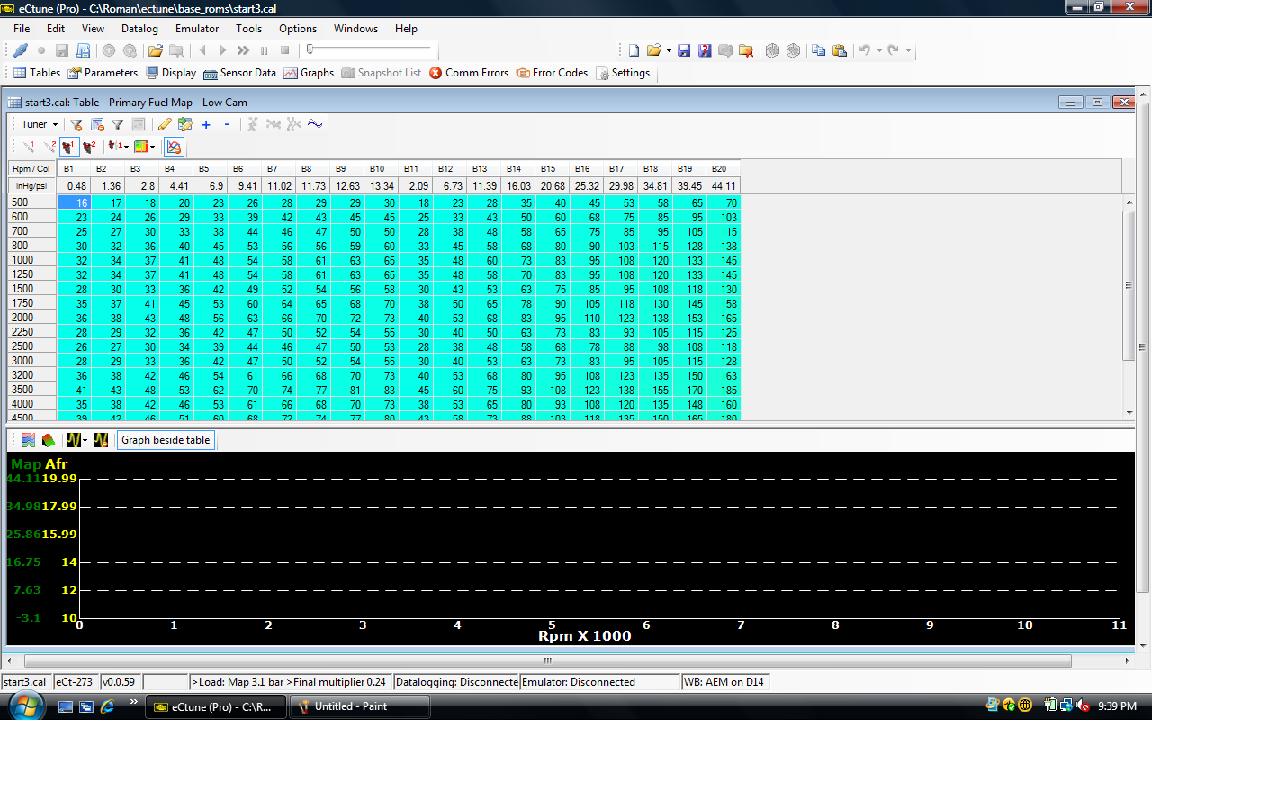The height and width of the screenshot is (800, 1280).
Task: Open the Display window
Action: (171, 72)
